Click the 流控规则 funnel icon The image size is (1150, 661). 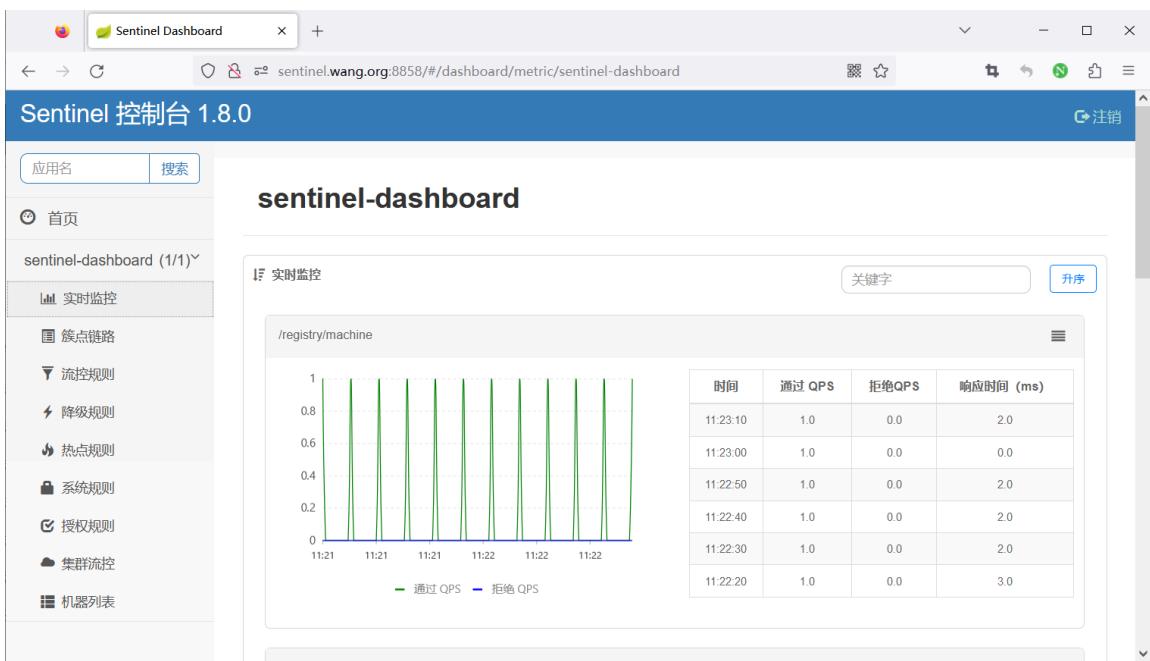click(x=48, y=373)
